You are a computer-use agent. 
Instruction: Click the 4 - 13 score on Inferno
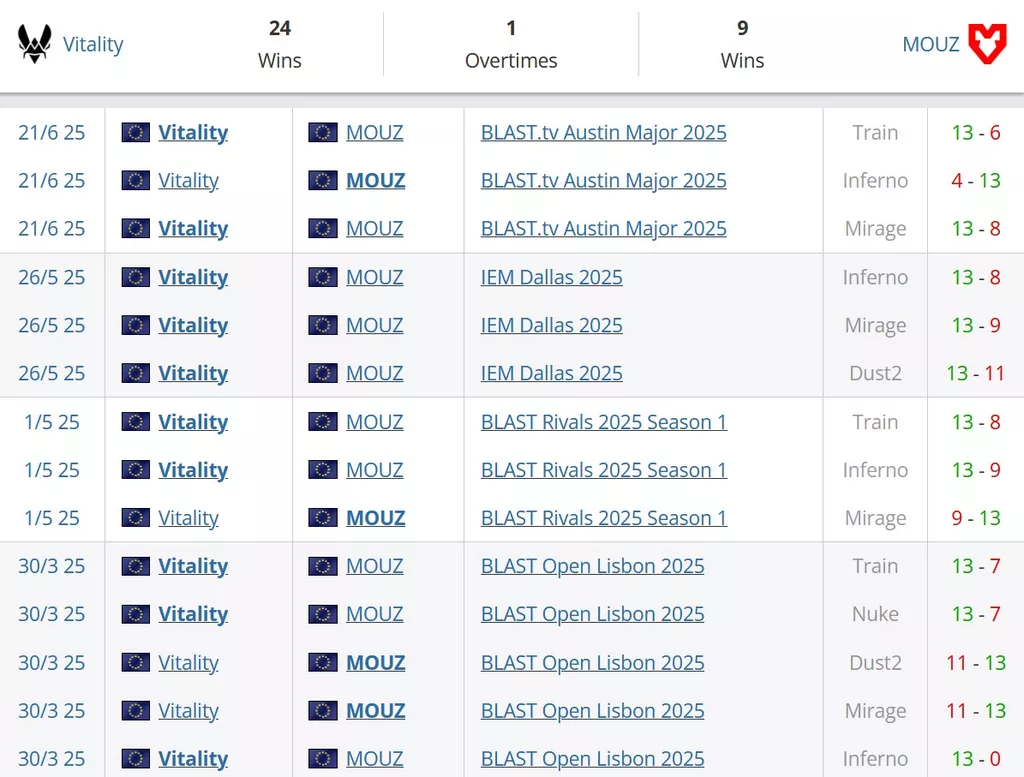click(x=976, y=180)
